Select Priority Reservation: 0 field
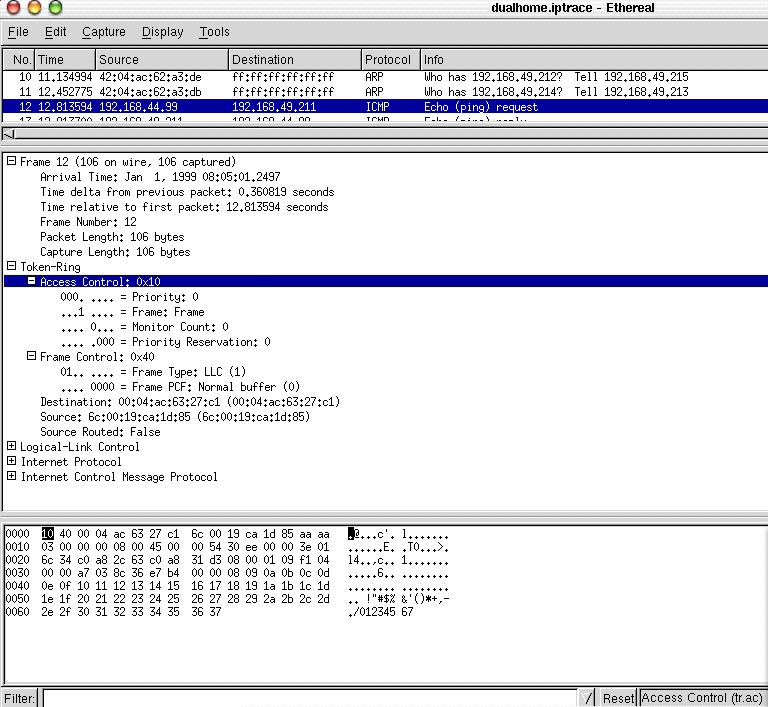 click(166, 342)
